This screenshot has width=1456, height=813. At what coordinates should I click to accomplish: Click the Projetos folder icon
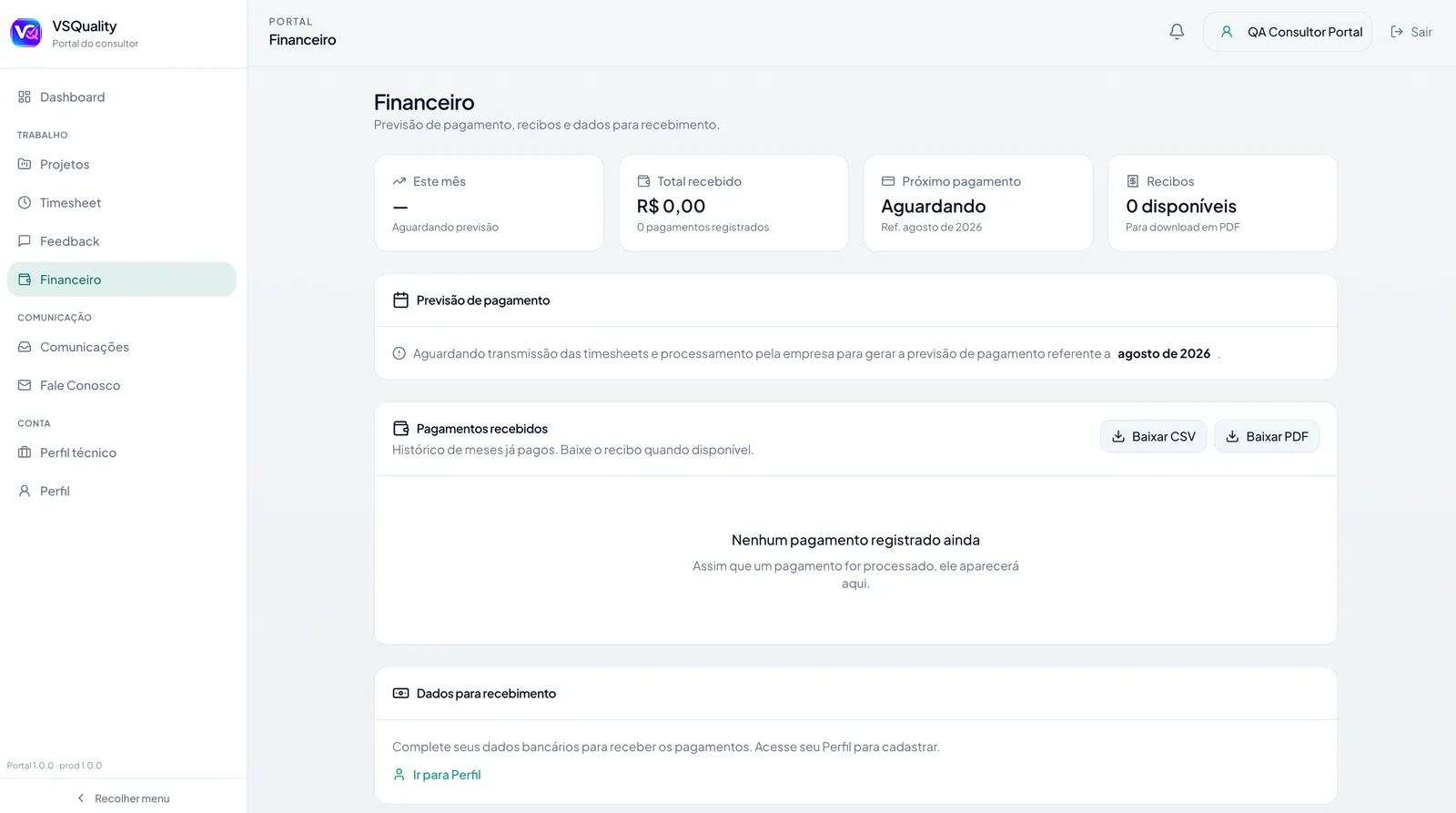(25, 165)
